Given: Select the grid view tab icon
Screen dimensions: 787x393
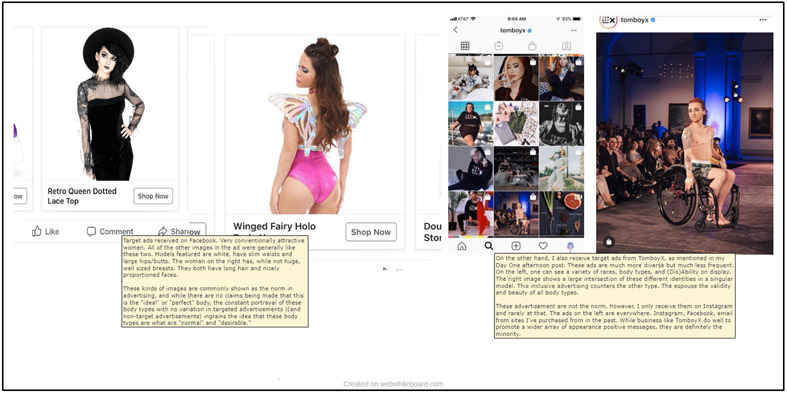Looking at the screenshot, I should coord(465,46).
